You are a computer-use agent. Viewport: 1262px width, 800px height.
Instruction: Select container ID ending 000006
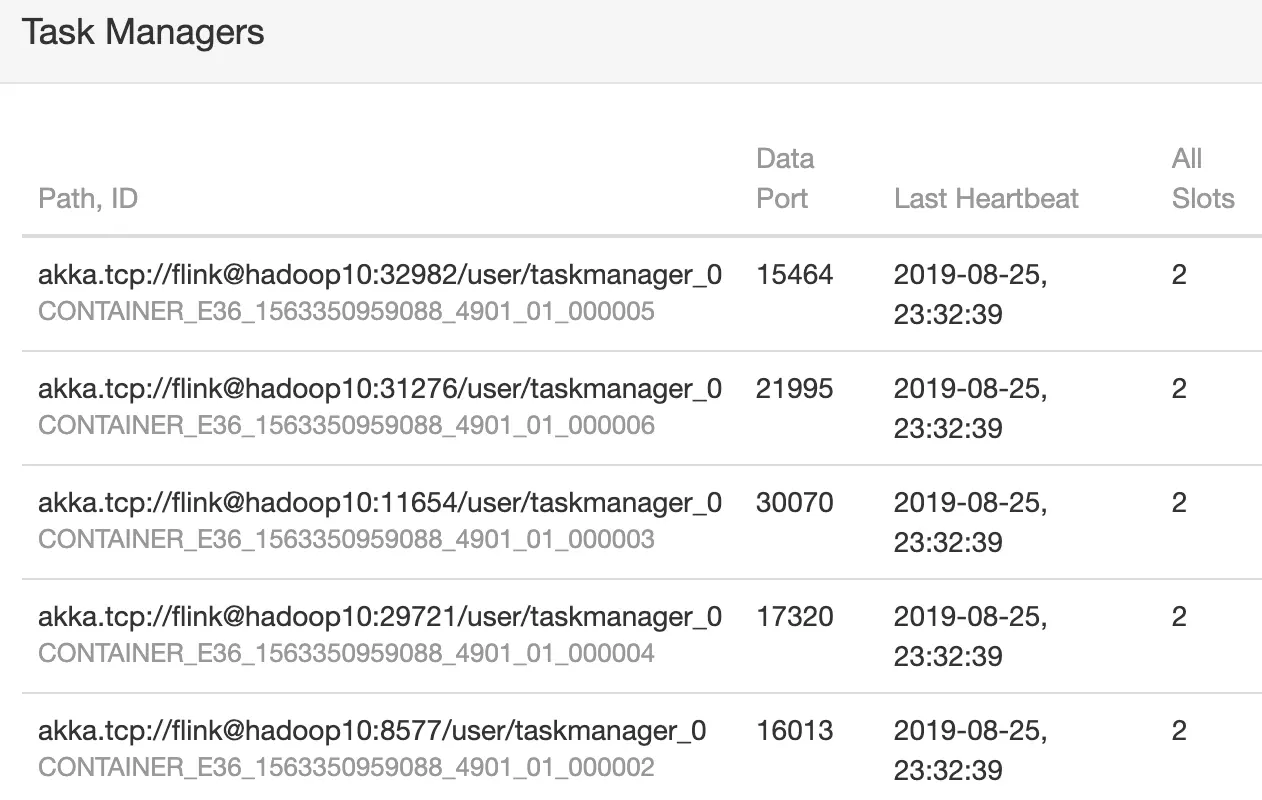(x=346, y=426)
